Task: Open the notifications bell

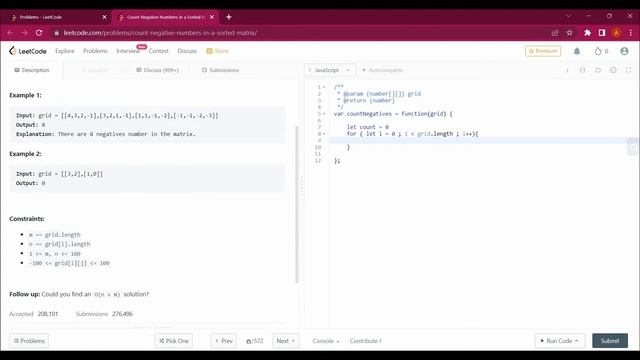Action: [x=577, y=51]
